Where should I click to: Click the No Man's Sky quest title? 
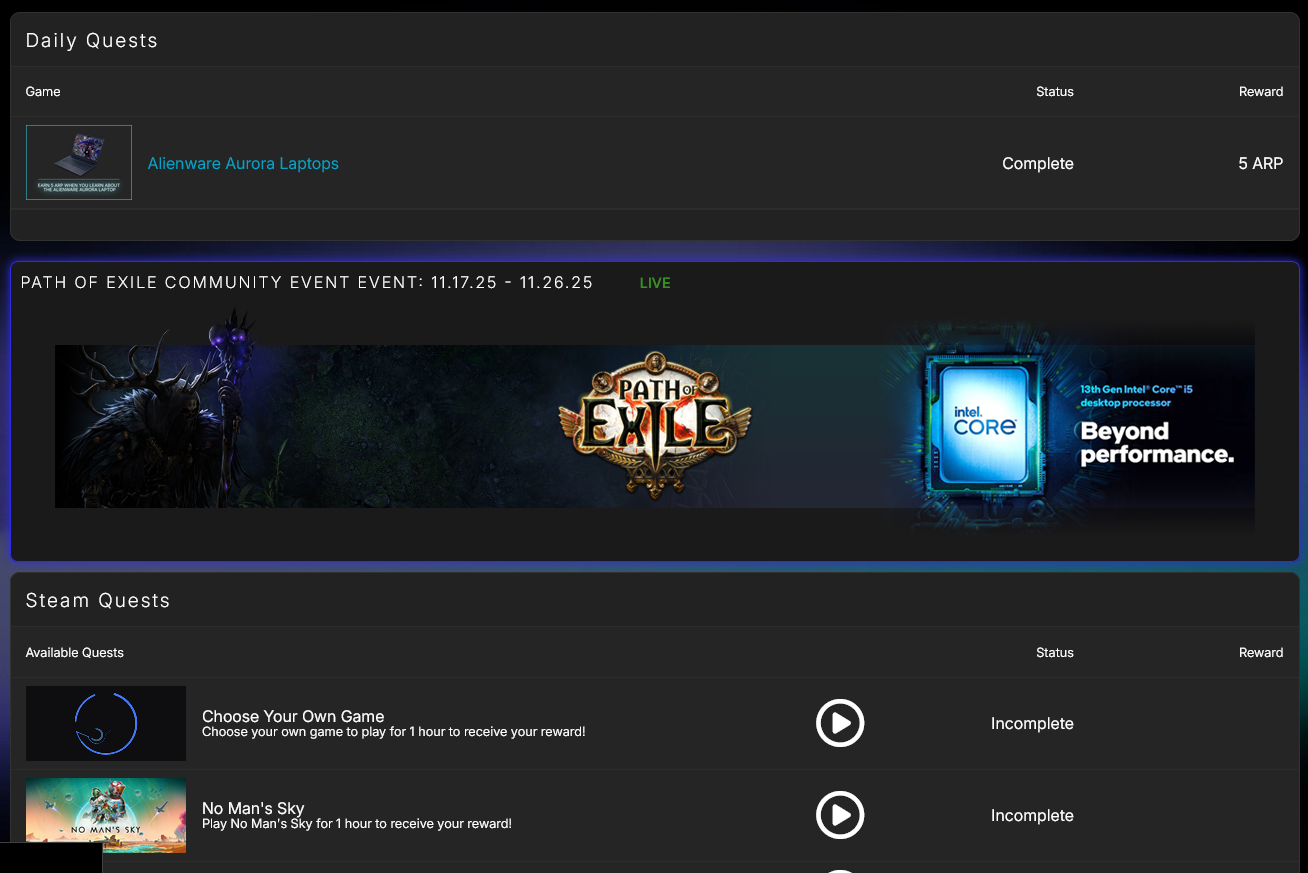click(x=253, y=808)
